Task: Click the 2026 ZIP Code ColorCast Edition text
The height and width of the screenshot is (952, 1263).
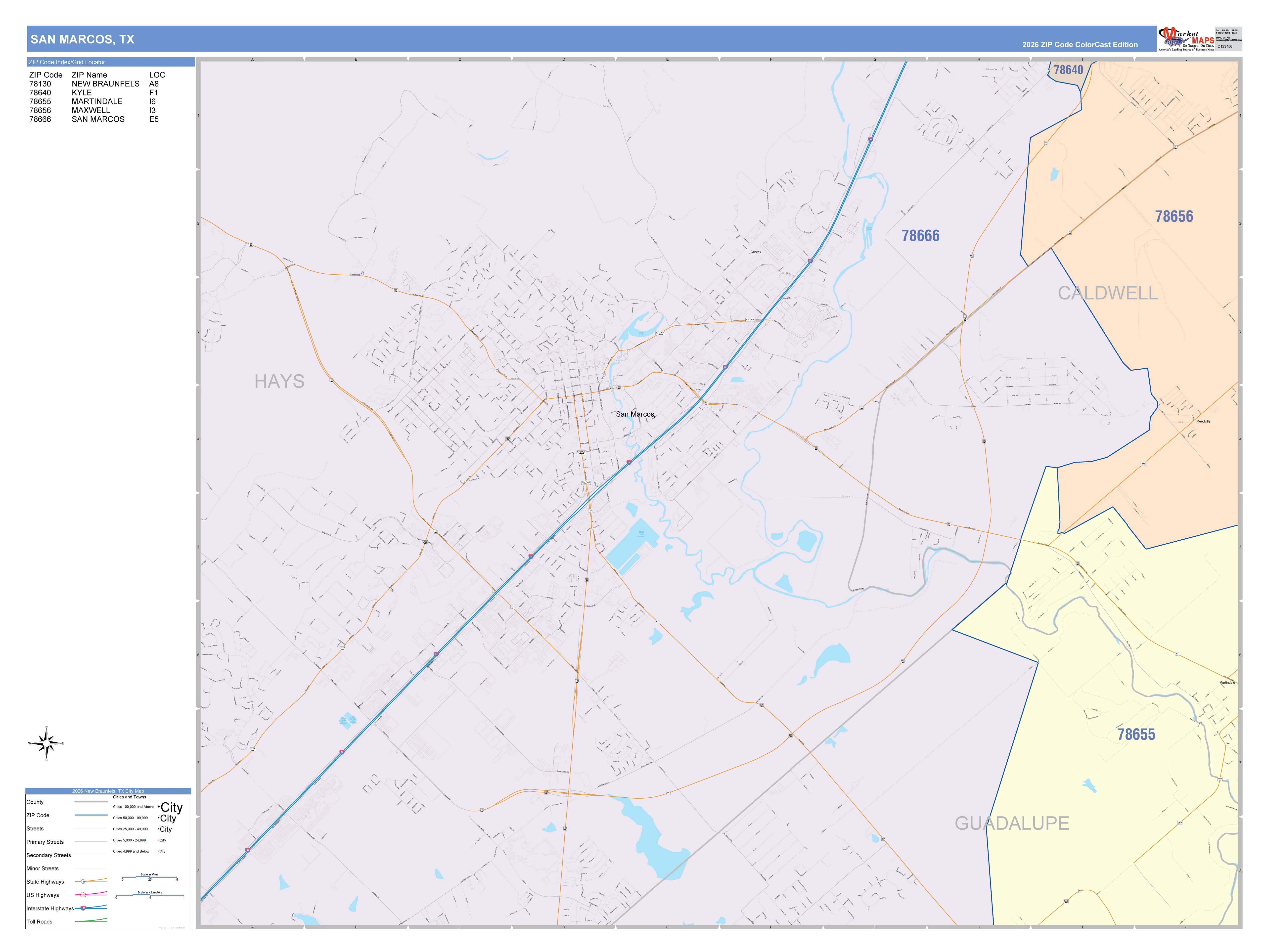Action: [x=1080, y=44]
